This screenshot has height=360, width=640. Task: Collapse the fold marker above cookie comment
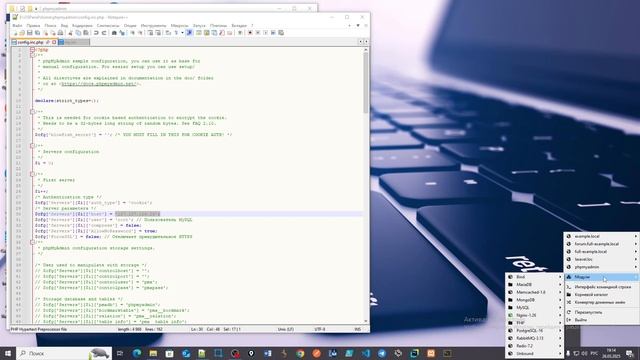32,112
